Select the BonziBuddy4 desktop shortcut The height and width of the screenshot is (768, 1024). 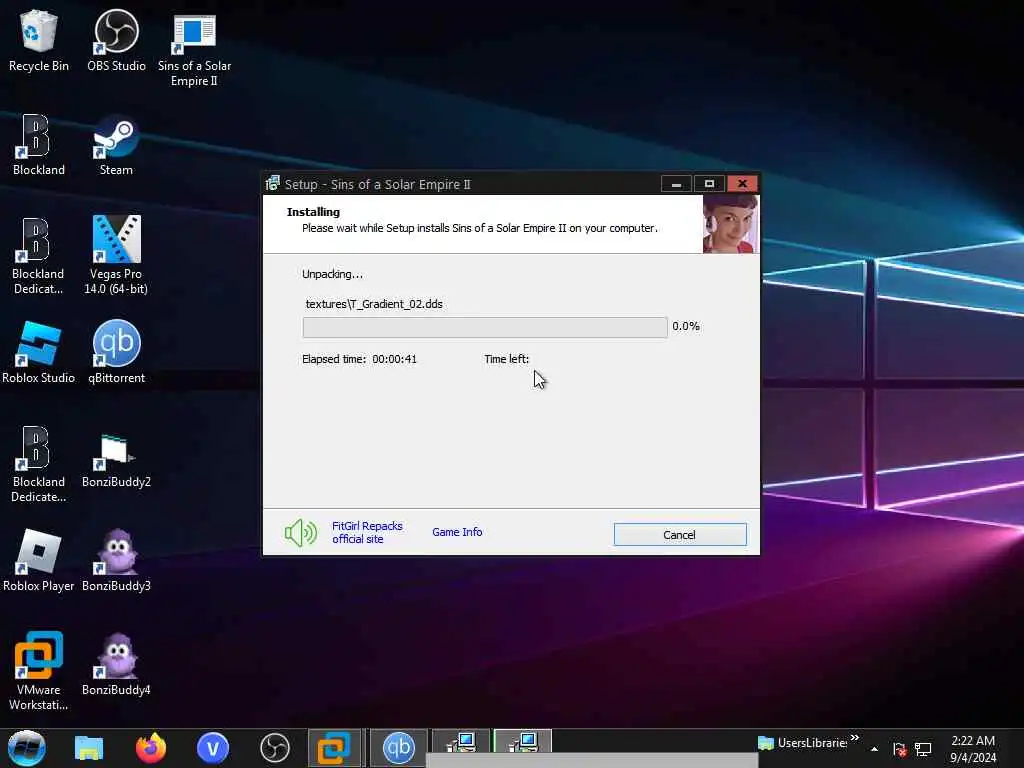(x=116, y=665)
